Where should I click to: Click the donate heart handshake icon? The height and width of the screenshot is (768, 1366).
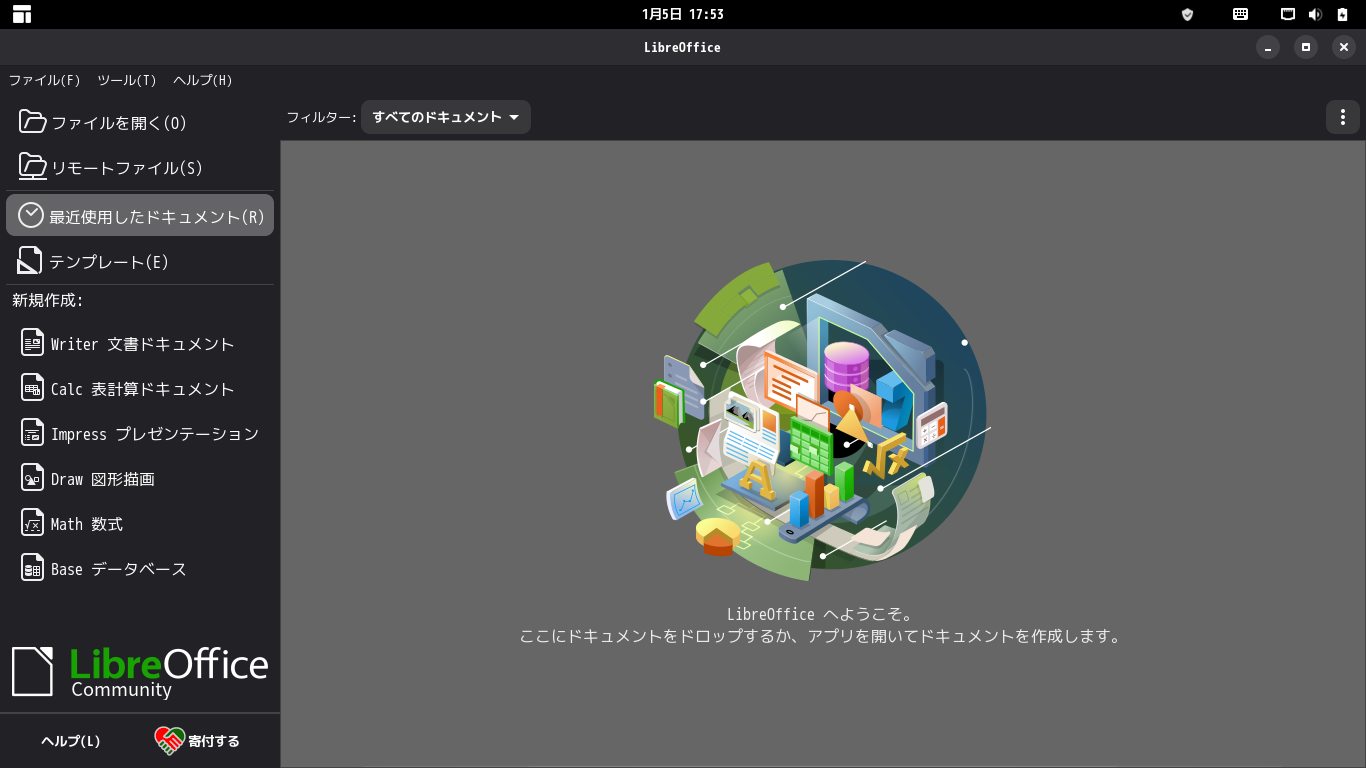[169, 741]
